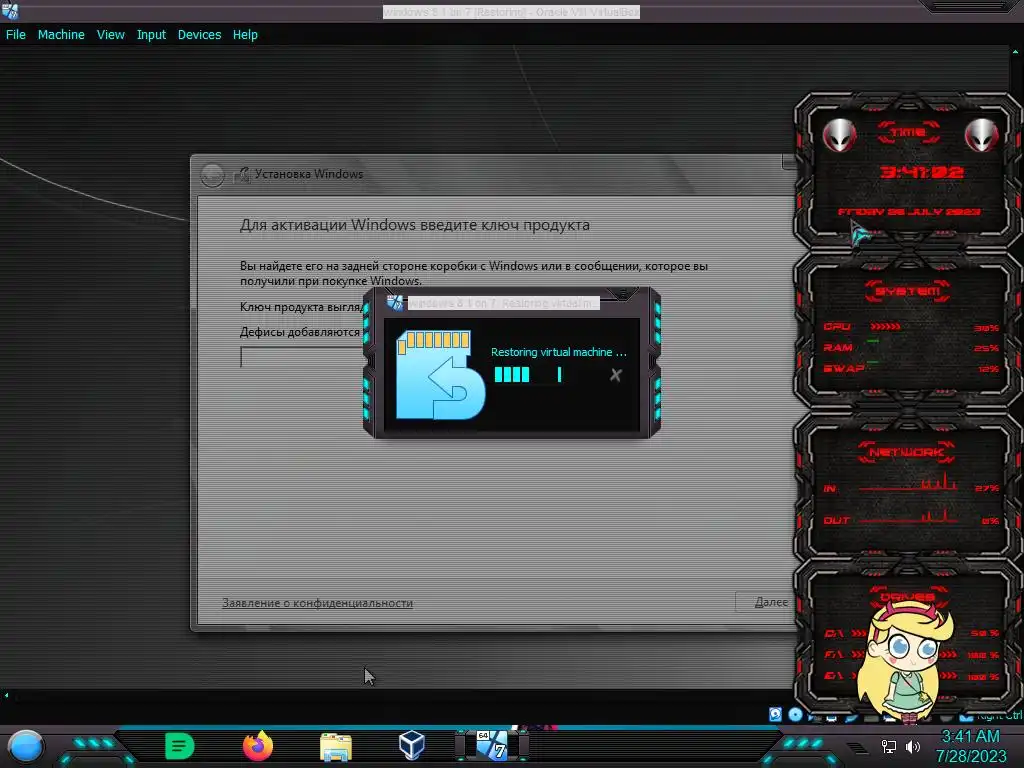Viewport: 1024px width, 768px height.
Task: Click VirtualBox icon in restore dialog title
Action: [394, 302]
